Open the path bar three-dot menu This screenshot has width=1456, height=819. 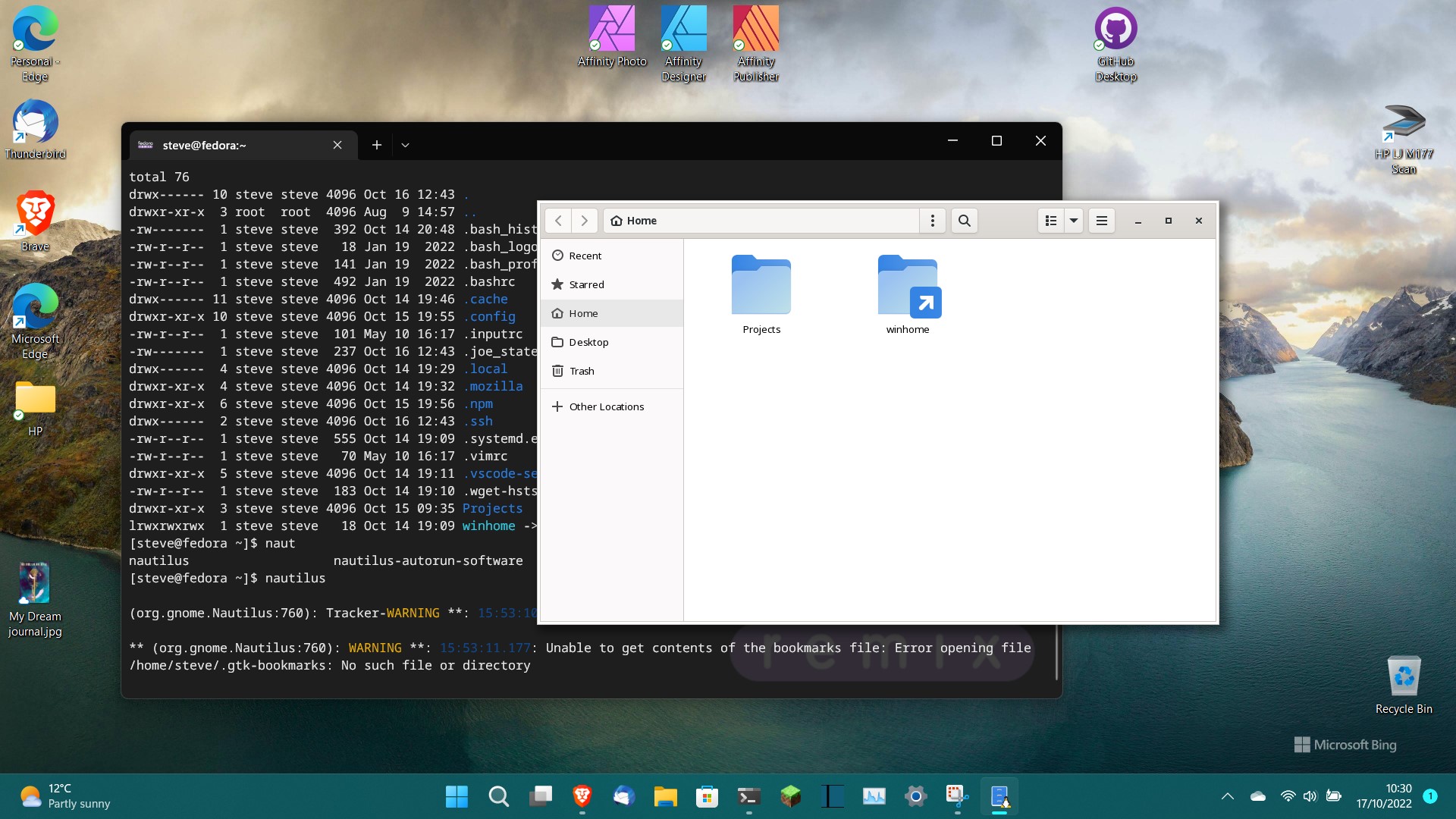[x=933, y=221]
